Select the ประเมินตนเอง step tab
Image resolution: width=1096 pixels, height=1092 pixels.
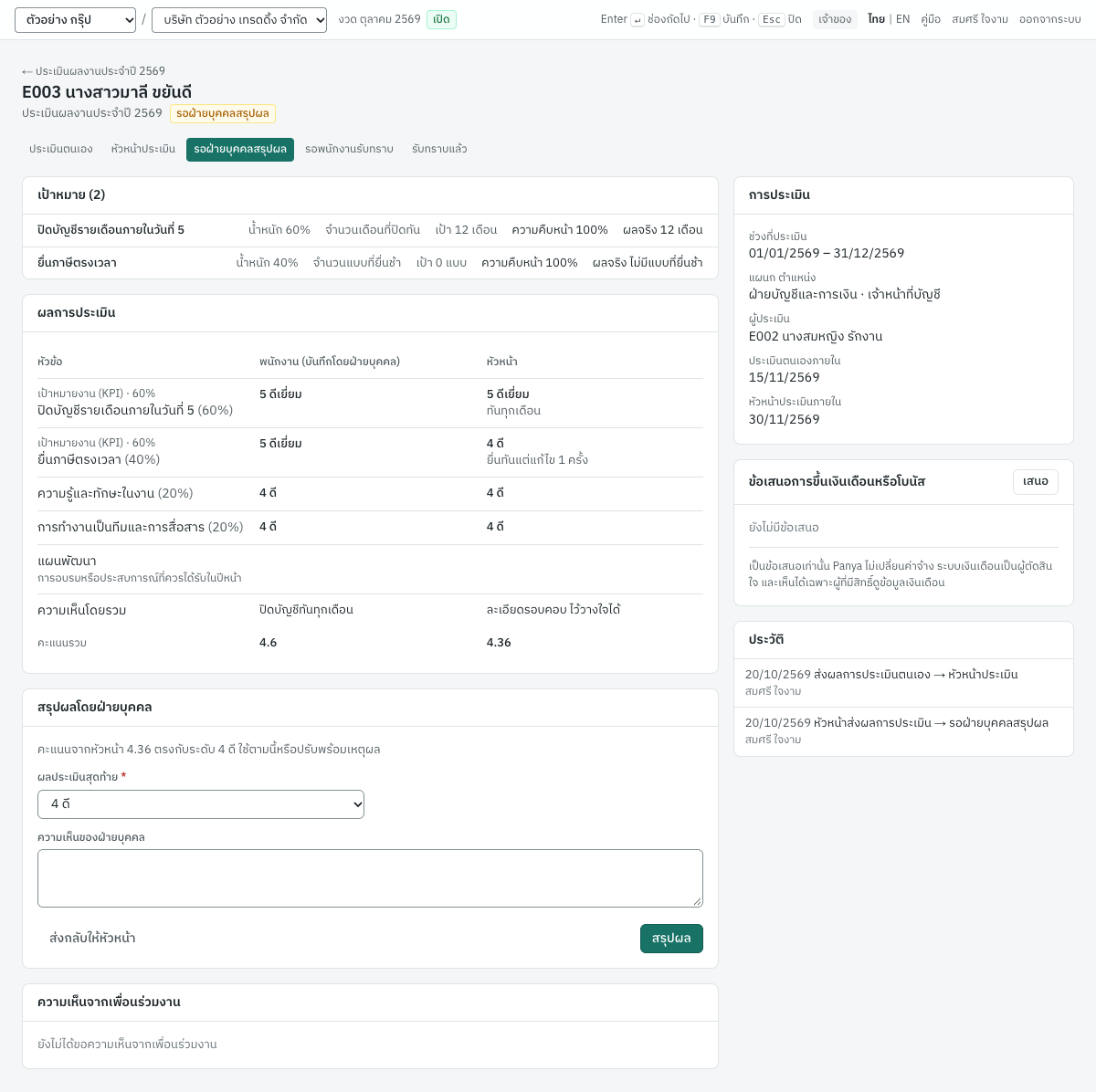[x=61, y=150]
